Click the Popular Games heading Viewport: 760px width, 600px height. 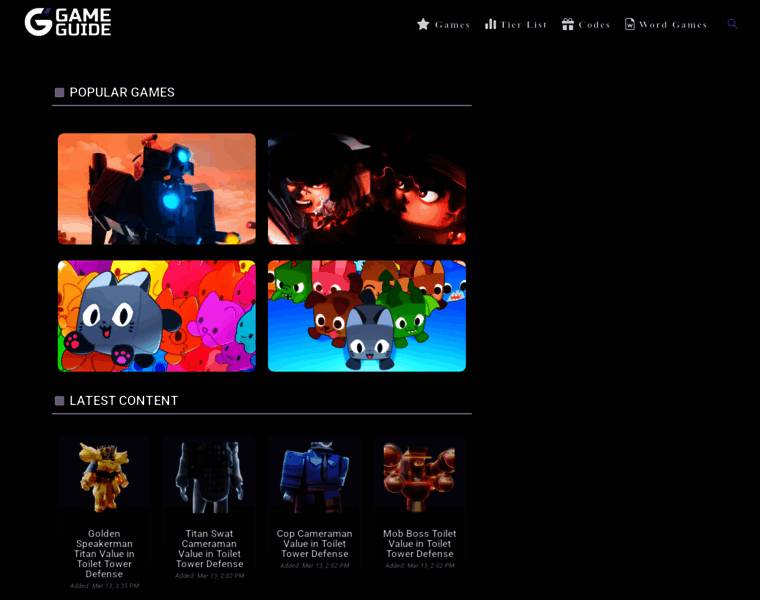click(x=122, y=93)
